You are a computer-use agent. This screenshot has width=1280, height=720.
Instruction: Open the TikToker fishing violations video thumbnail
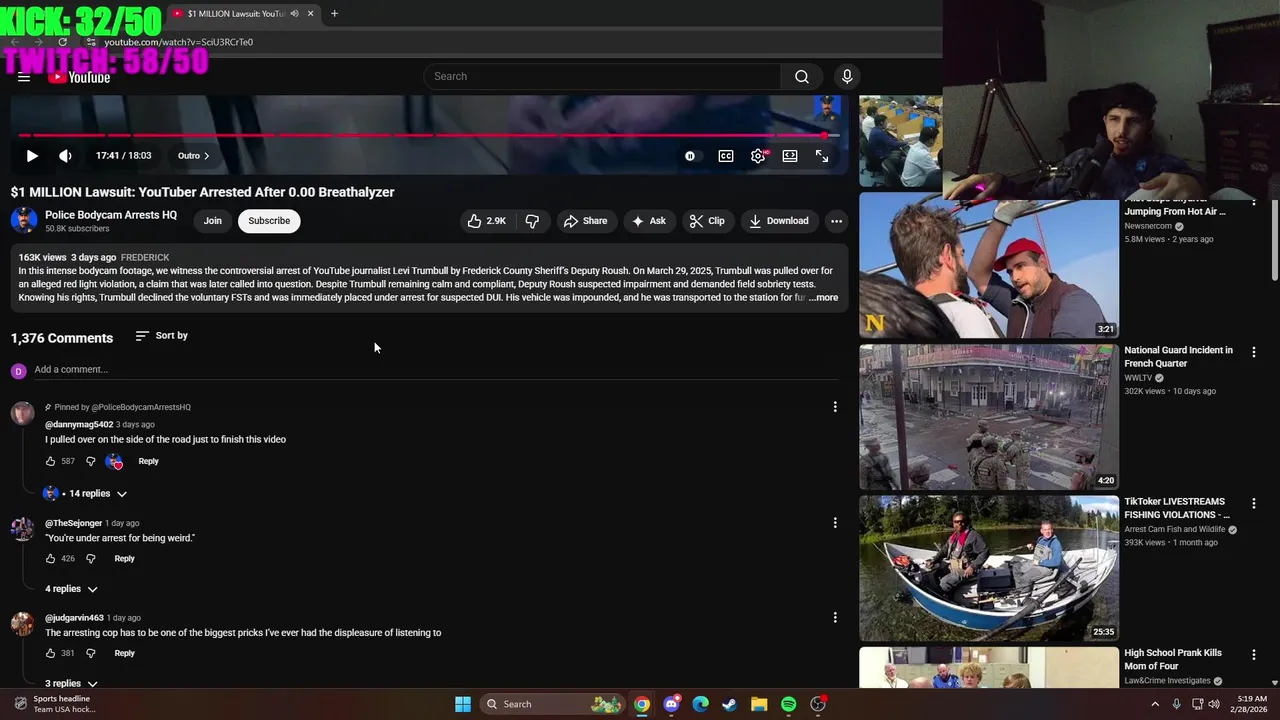coord(989,568)
